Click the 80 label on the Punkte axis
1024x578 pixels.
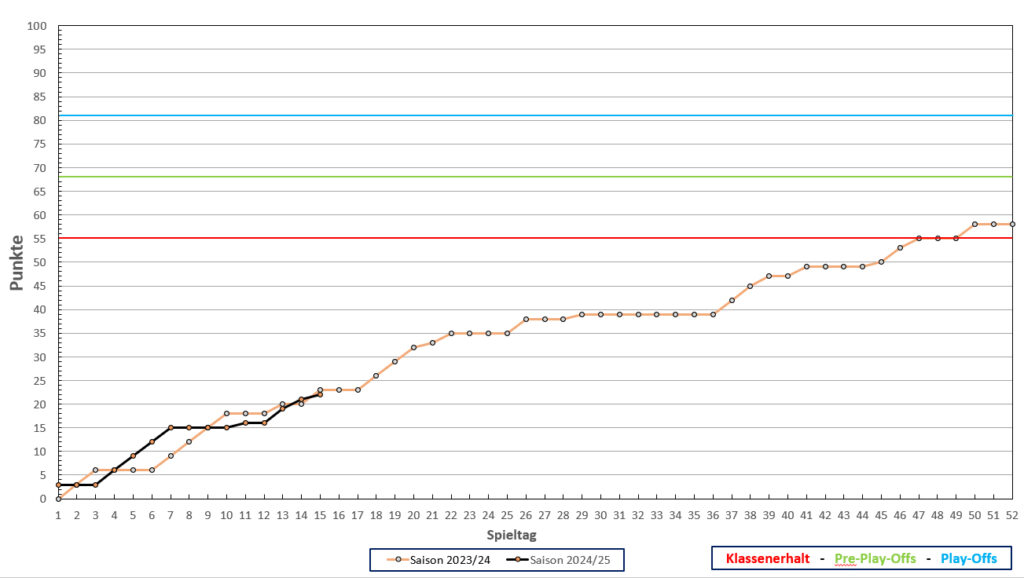[40, 120]
